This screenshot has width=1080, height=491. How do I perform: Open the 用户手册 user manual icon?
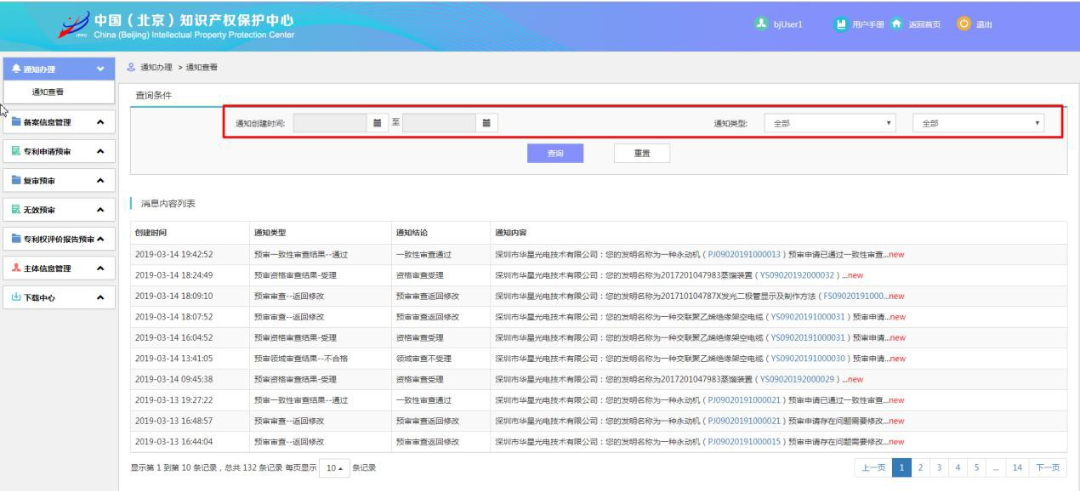[x=841, y=24]
